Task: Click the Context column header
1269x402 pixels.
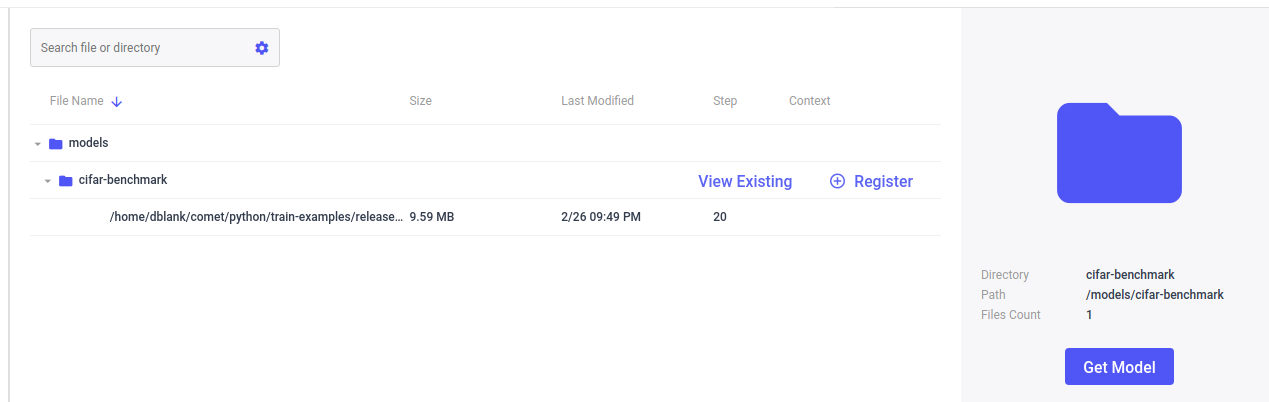Action: pos(809,101)
